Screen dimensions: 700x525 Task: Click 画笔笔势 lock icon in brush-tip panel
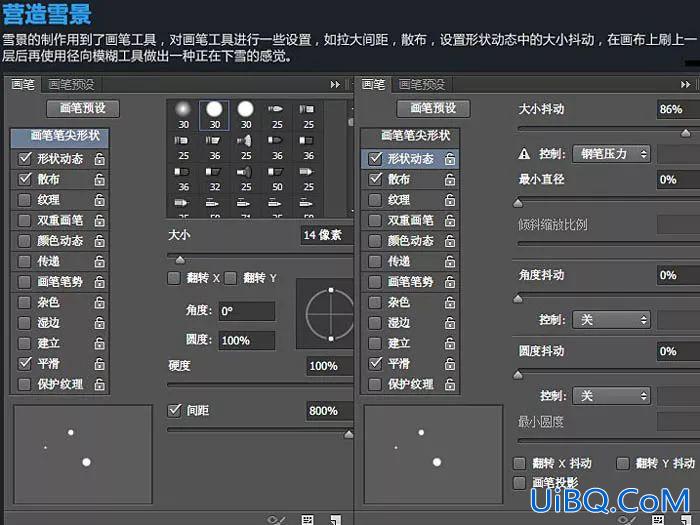(x=100, y=282)
